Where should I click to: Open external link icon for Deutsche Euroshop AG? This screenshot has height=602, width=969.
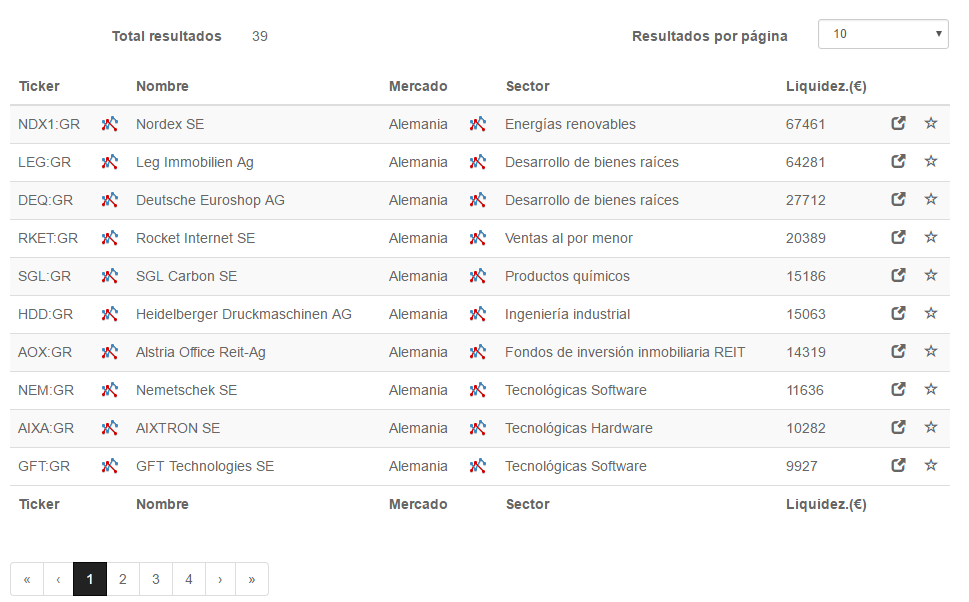(x=899, y=200)
